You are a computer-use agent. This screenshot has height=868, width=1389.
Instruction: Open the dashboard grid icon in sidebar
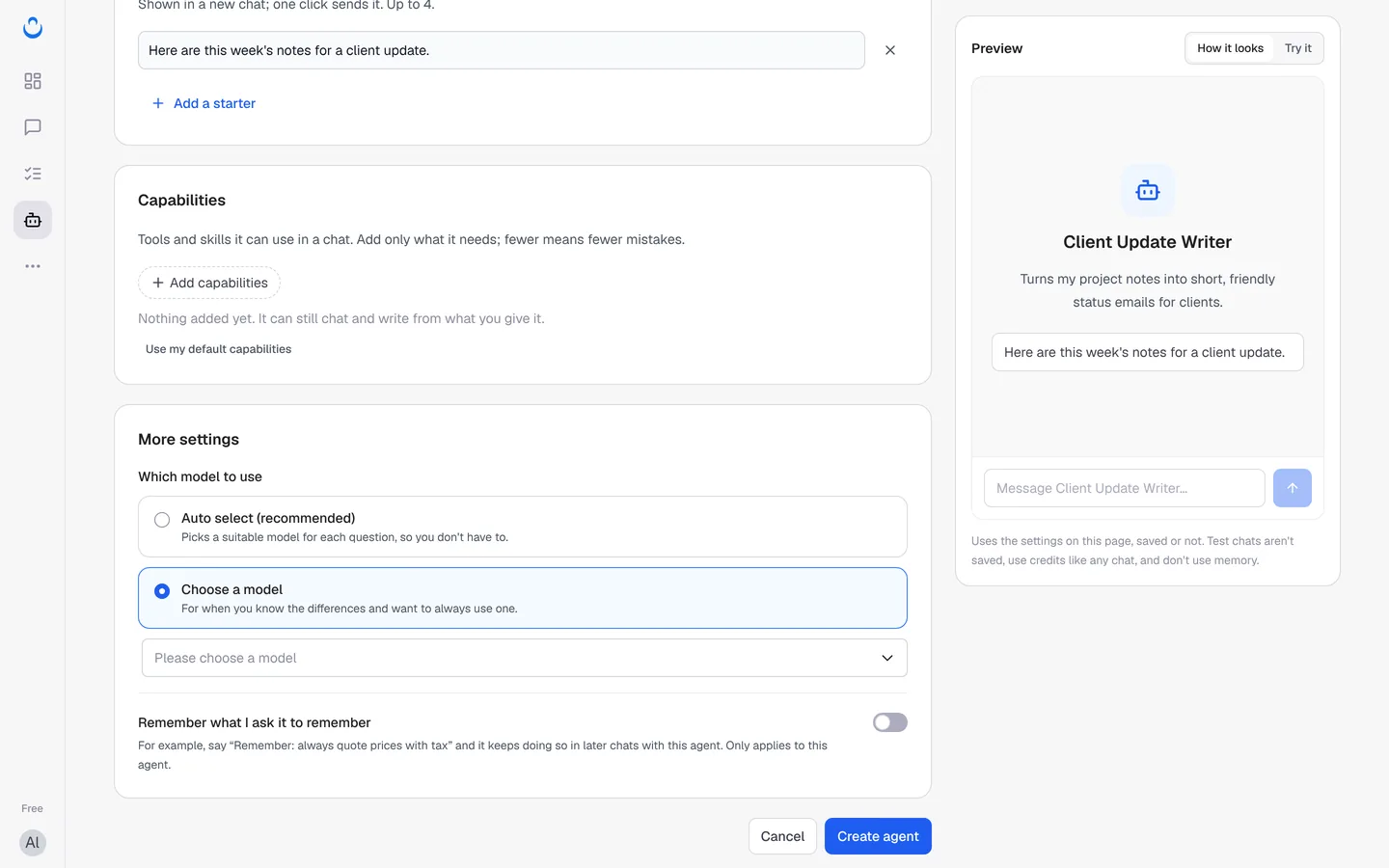tap(33, 81)
